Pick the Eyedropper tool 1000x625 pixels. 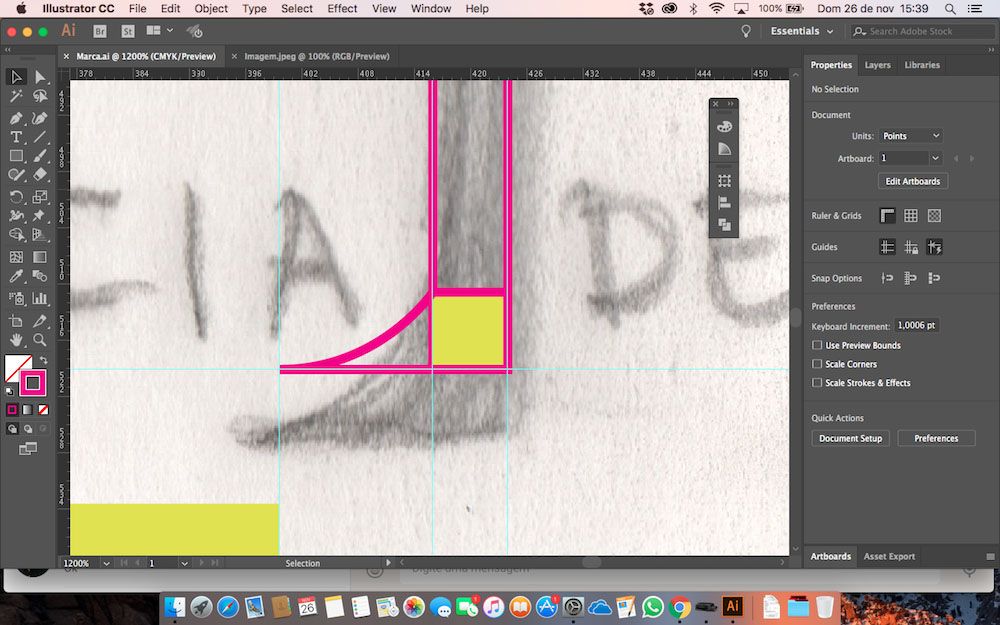pos(16,277)
